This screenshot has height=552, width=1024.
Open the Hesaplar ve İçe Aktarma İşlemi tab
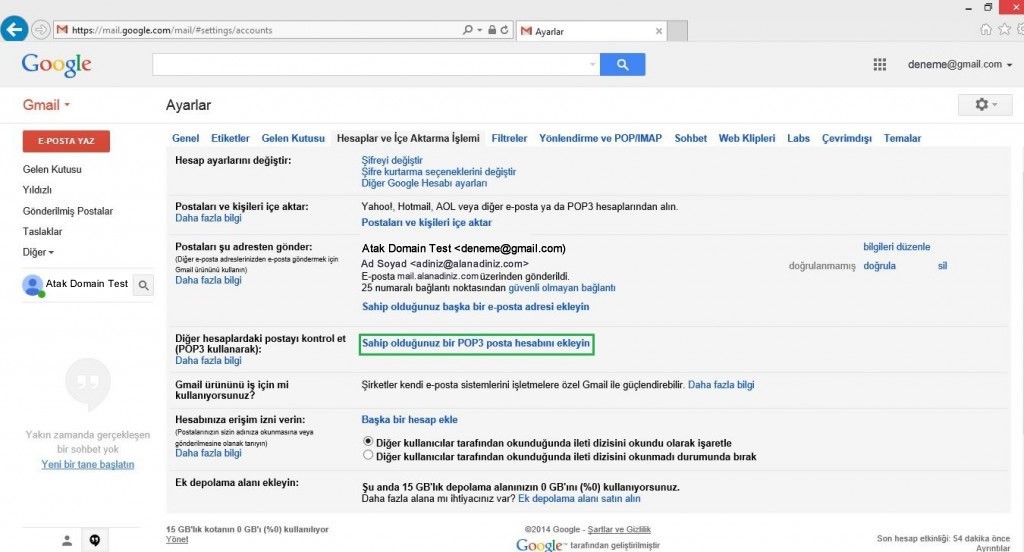(x=408, y=138)
